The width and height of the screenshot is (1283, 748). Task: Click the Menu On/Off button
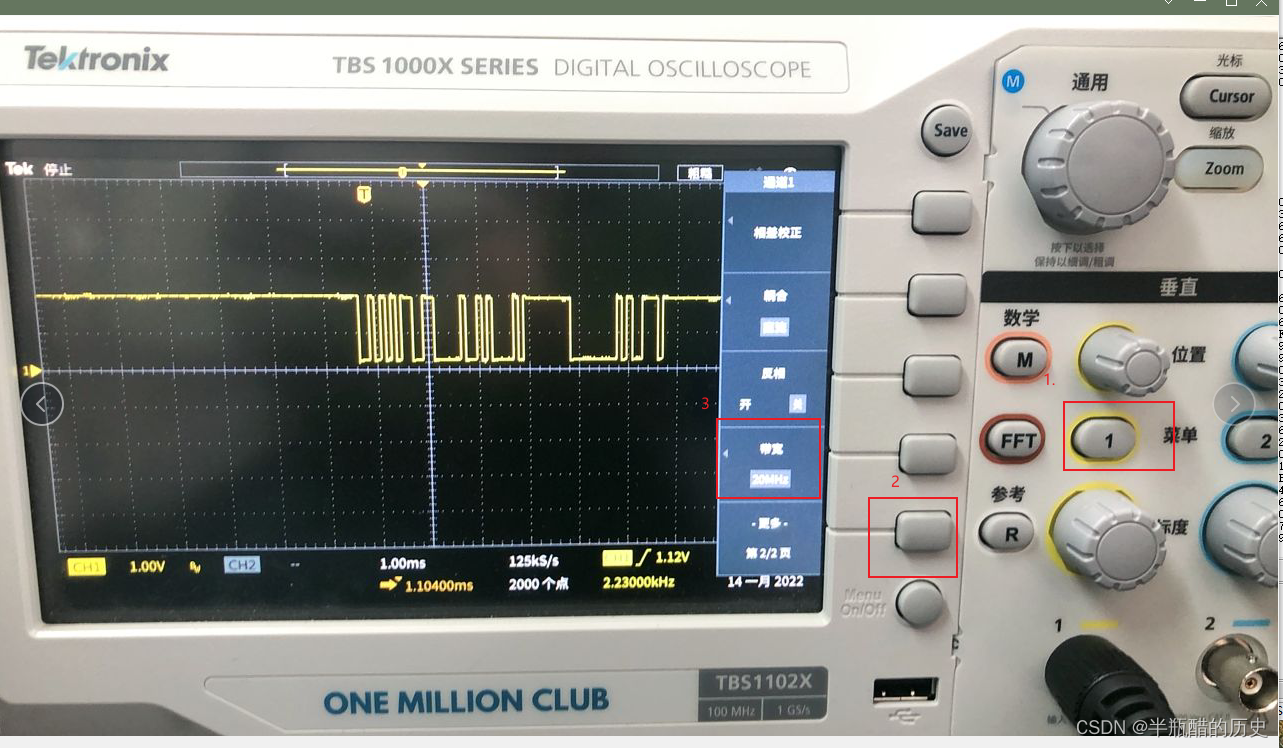click(x=918, y=604)
